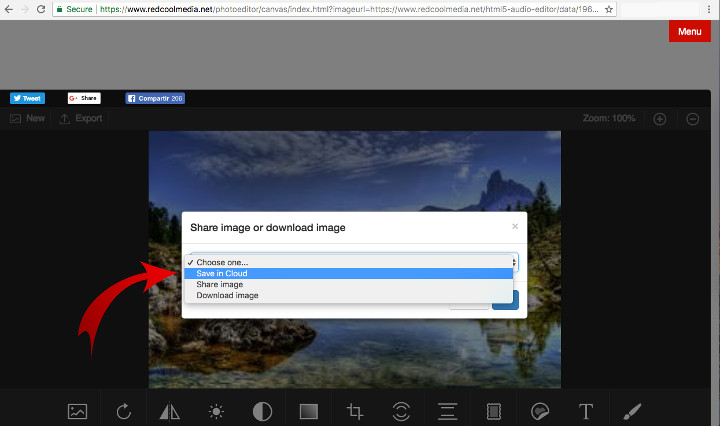This screenshot has width=720, height=426.
Task: Click the color palette icon
Action: tap(540, 411)
